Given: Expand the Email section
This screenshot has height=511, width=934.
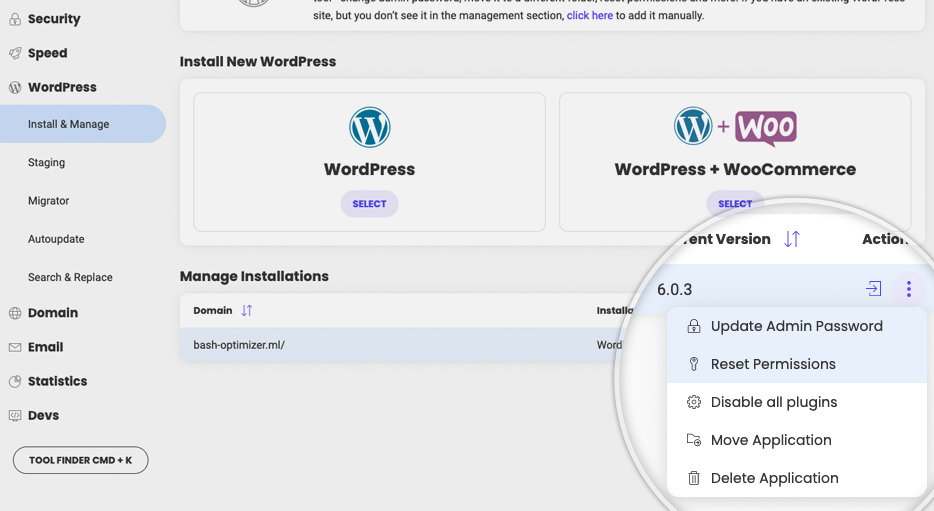Looking at the screenshot, I should click(x=45, y=347).
